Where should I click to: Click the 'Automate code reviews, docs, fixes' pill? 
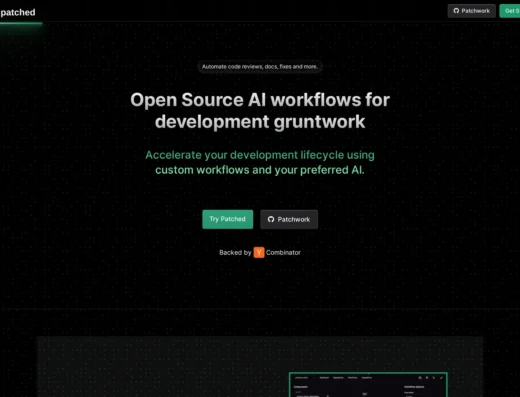coord(260,67)
